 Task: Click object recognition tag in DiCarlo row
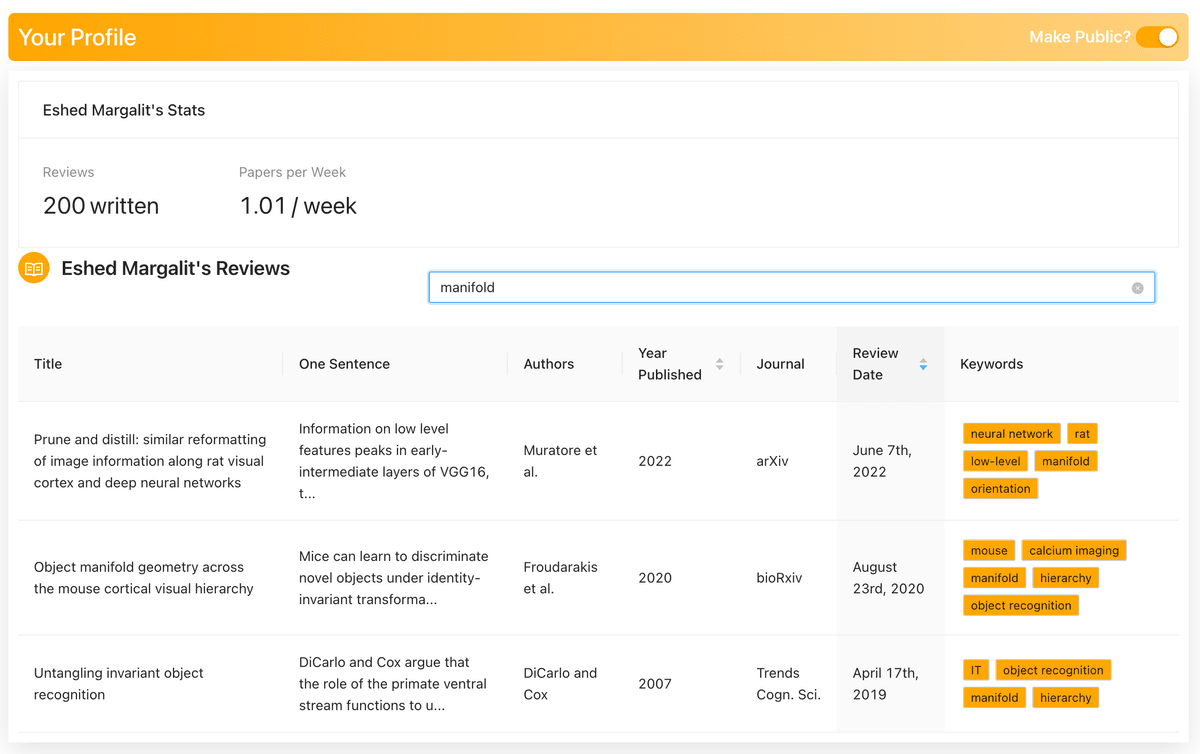tap(1052, 670)
